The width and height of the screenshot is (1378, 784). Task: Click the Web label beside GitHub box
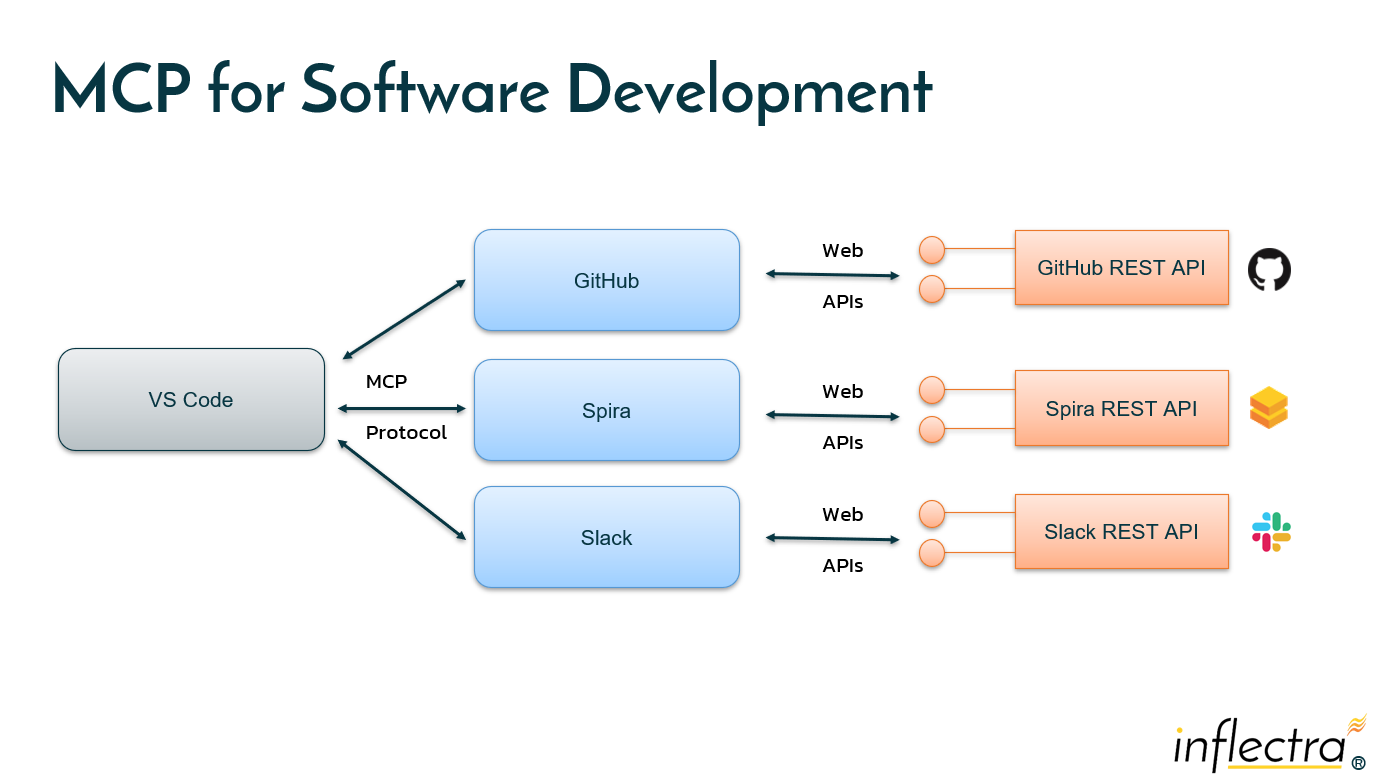[842, 251]
